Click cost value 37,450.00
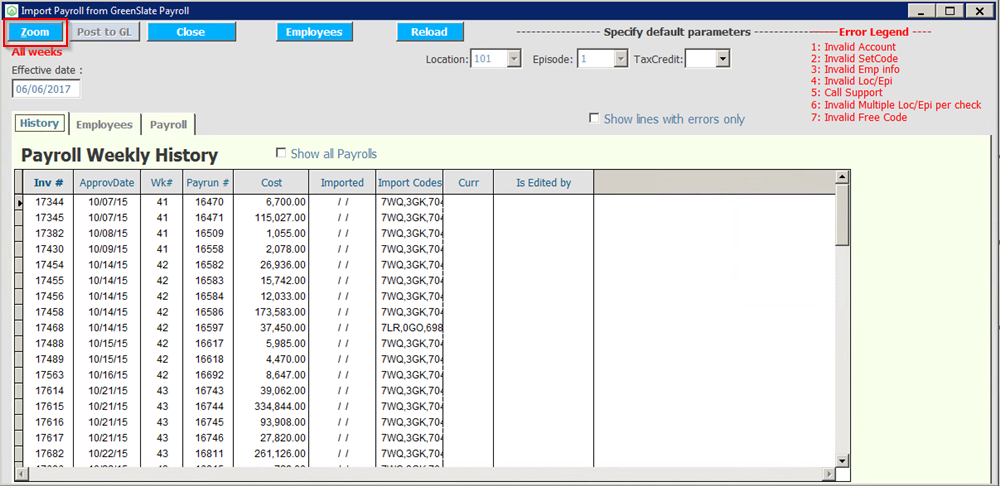 coord(283,328)
